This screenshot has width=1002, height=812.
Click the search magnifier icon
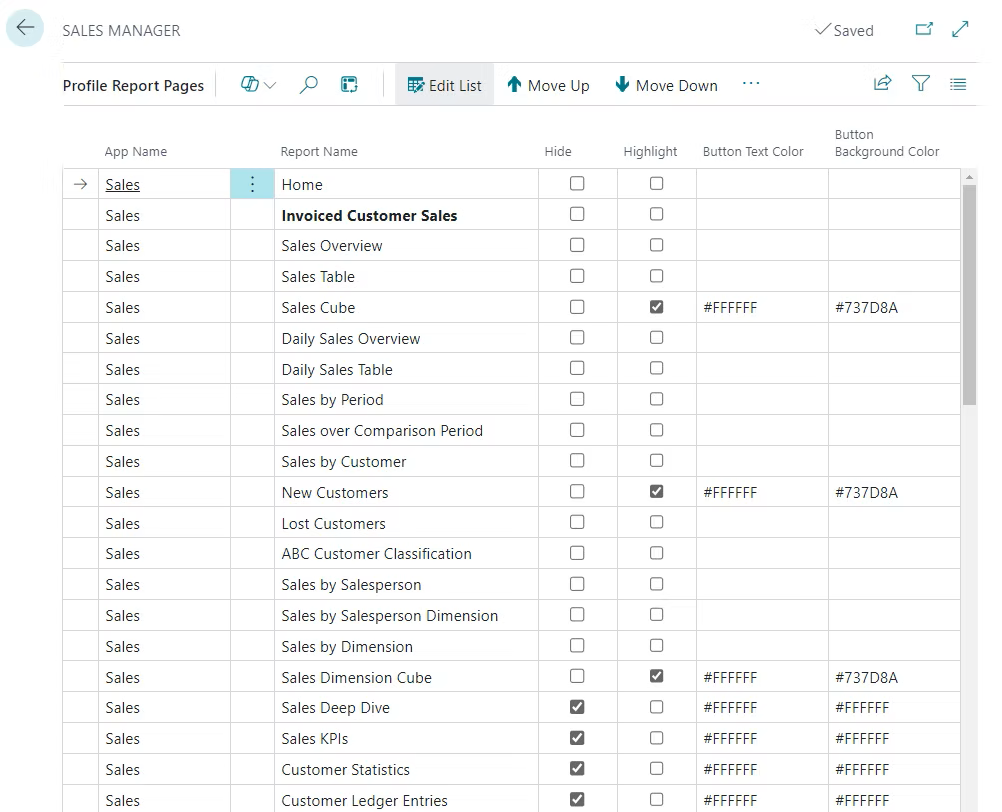(x=309, y=84)
